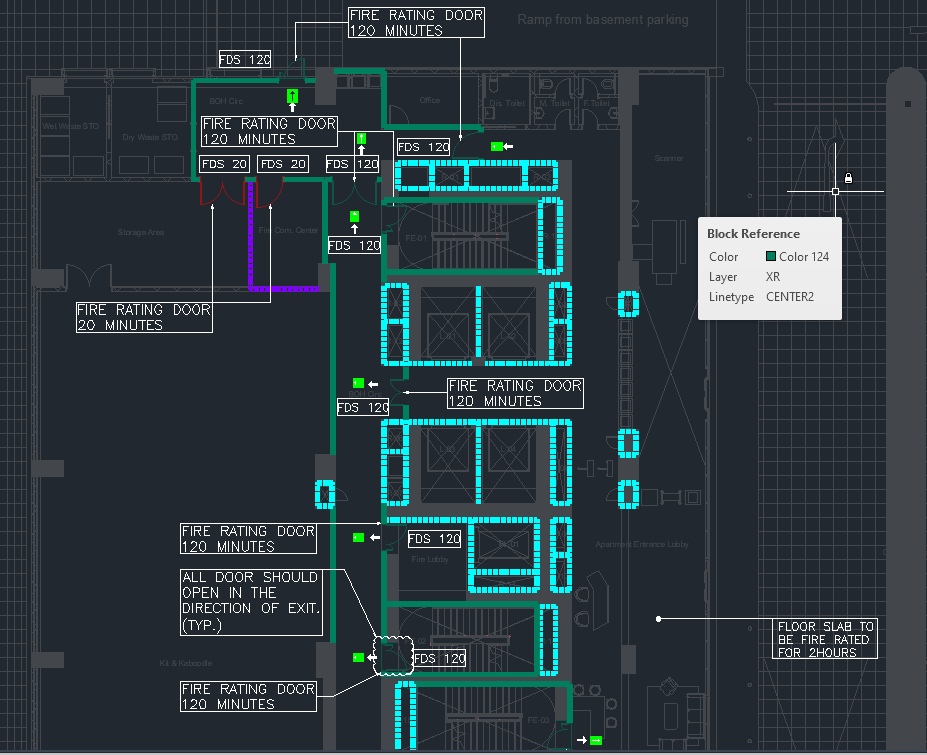The width and height of the screenshot is (927, 755).
Task: Select the FIRE RATING DODR 120 MINUTES label
Action: [416, 23]
